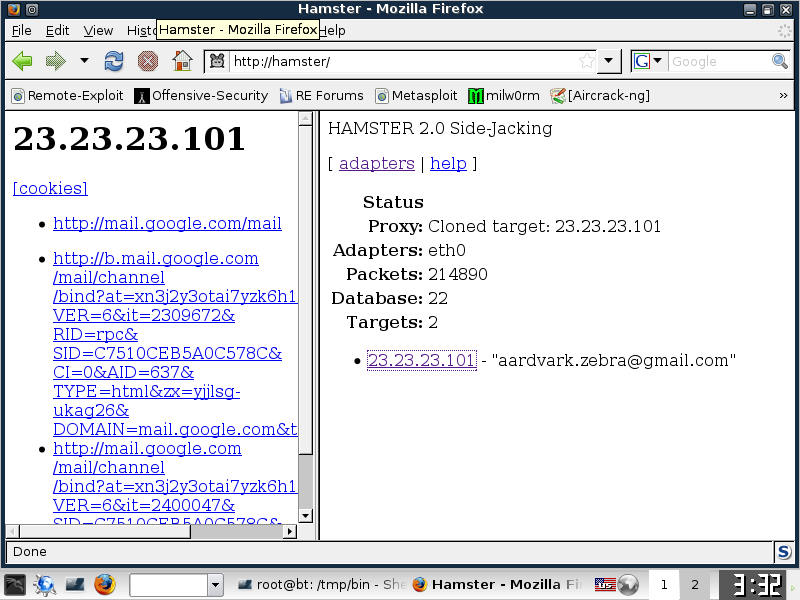Launch the Konqueror icon in taskbar

point(45,584)
